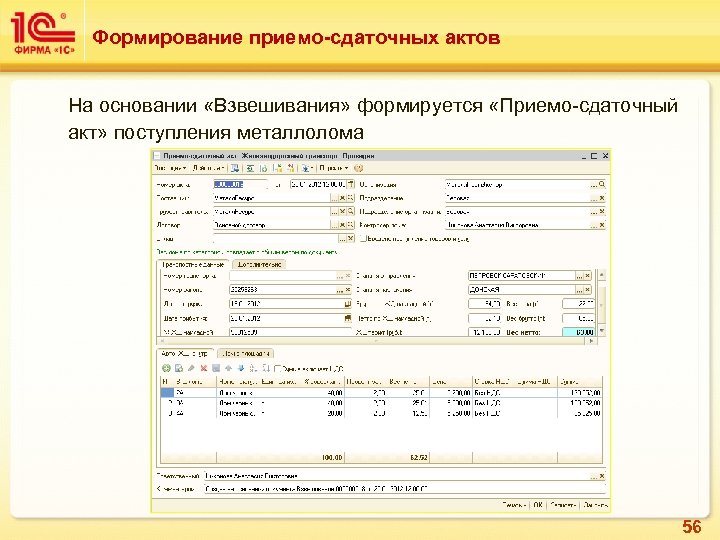Add a new row with the green plus icon
The height and width of the screenshot is (540, 720).
[166, 368]
